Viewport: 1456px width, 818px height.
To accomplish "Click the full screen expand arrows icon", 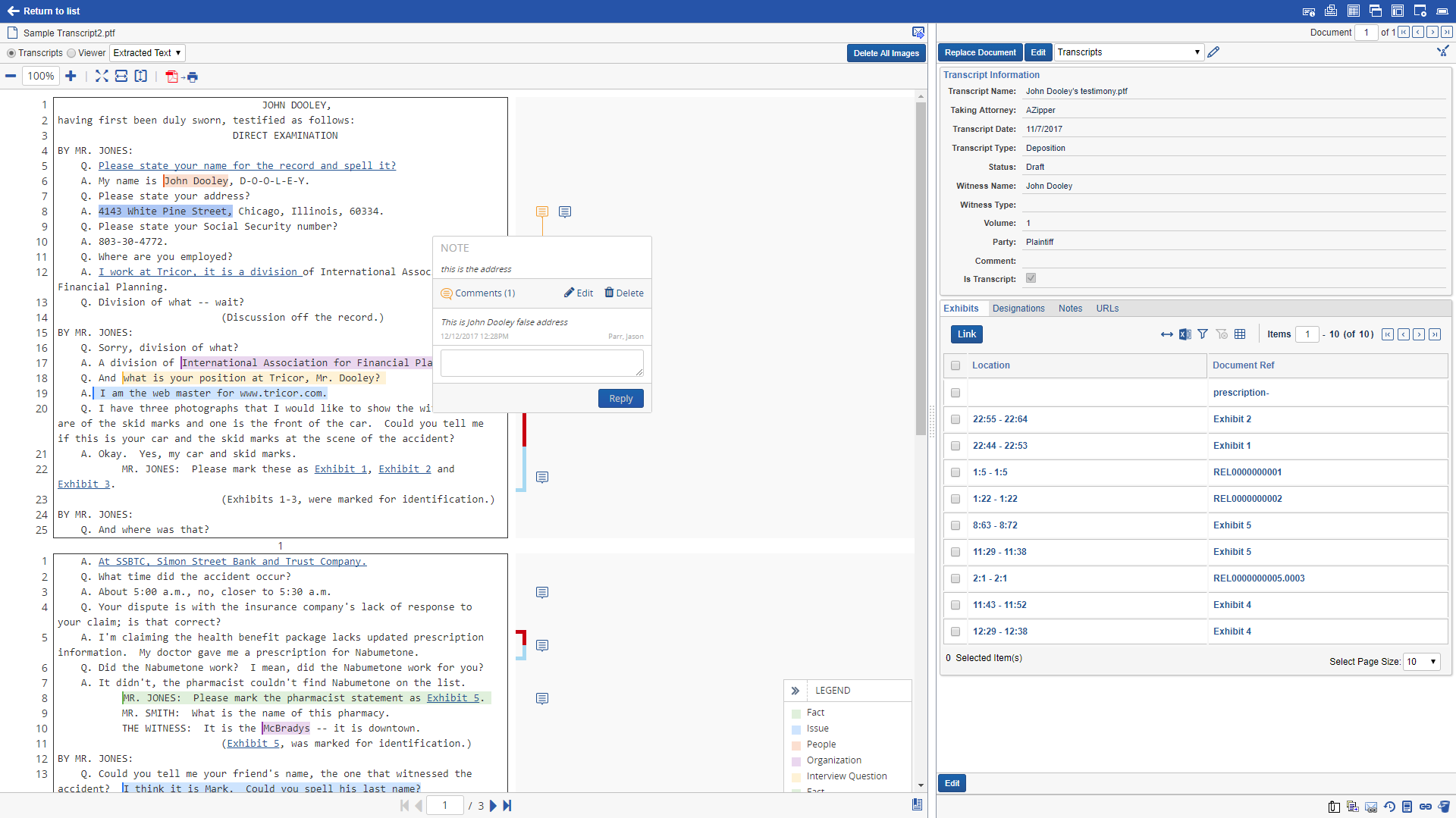I will coord(102,76).
